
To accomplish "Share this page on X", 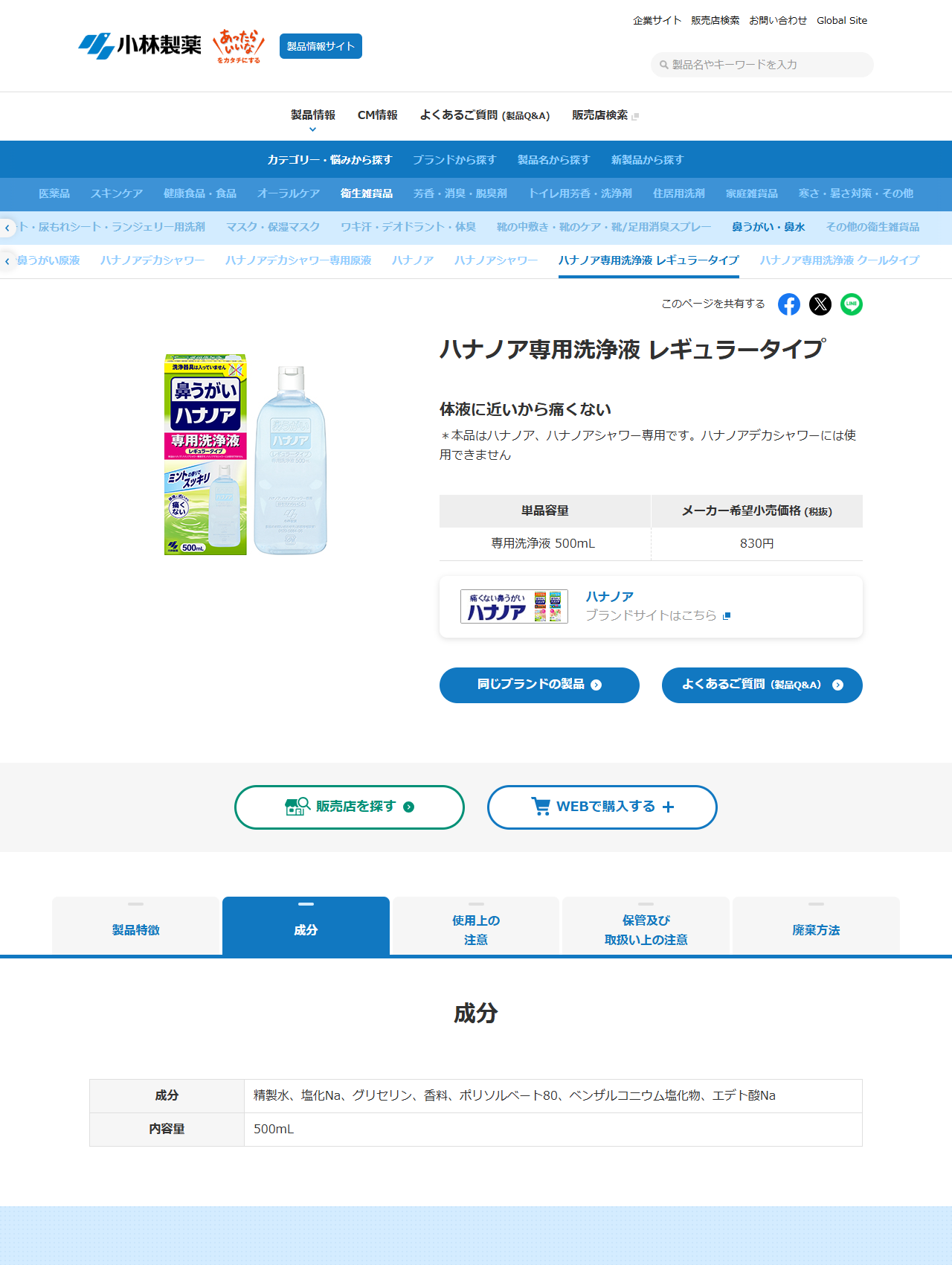I will point(820,304).
